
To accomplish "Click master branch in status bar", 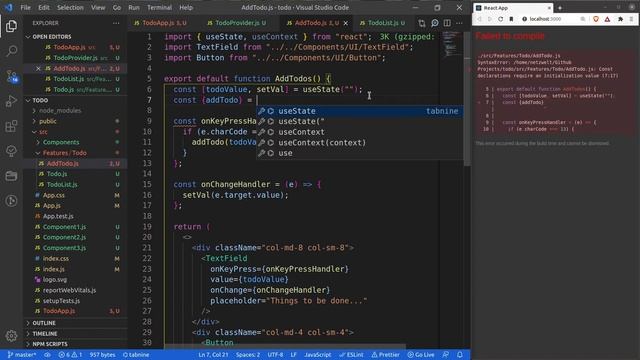I will click(x=22, y=355).
